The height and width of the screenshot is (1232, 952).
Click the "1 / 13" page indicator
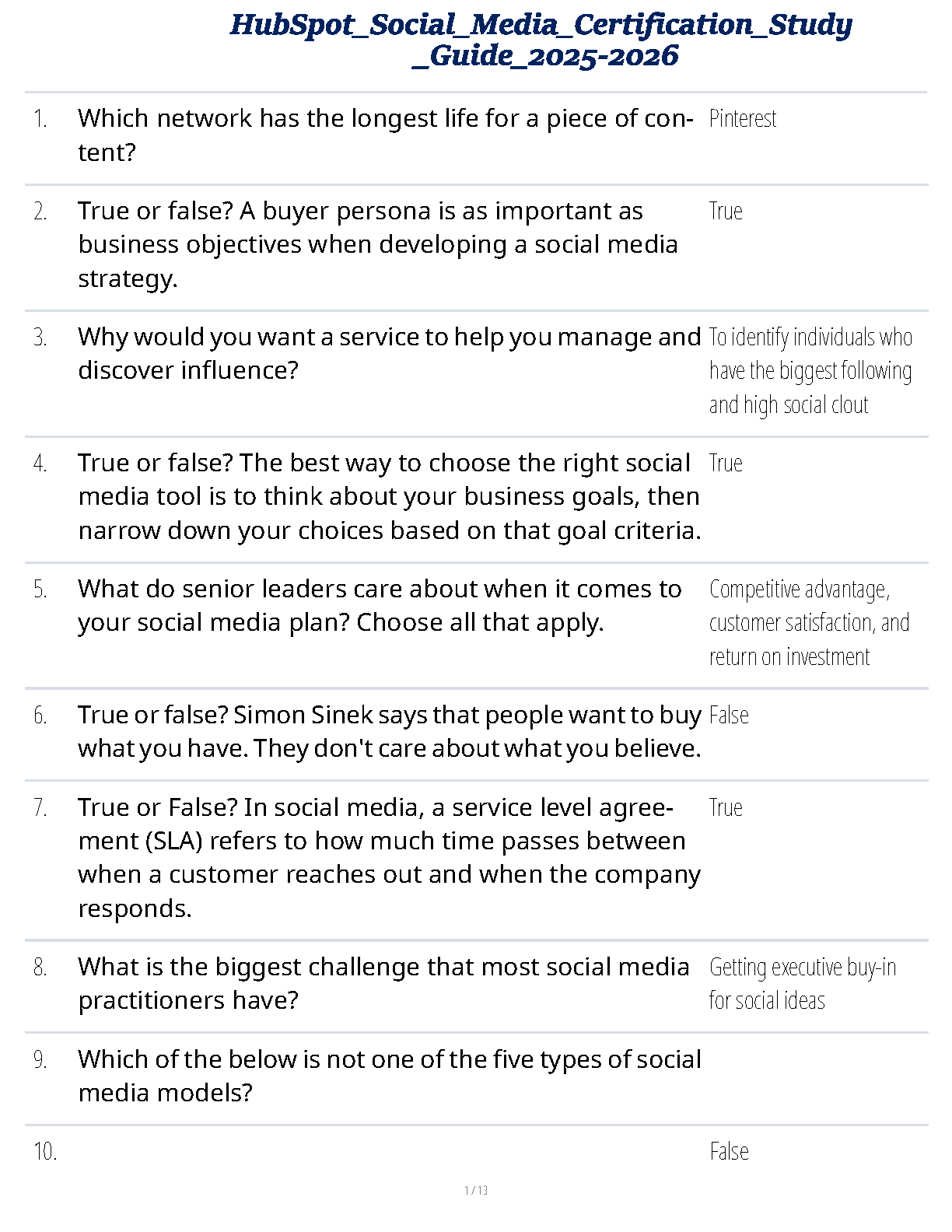click(476, 1190)
